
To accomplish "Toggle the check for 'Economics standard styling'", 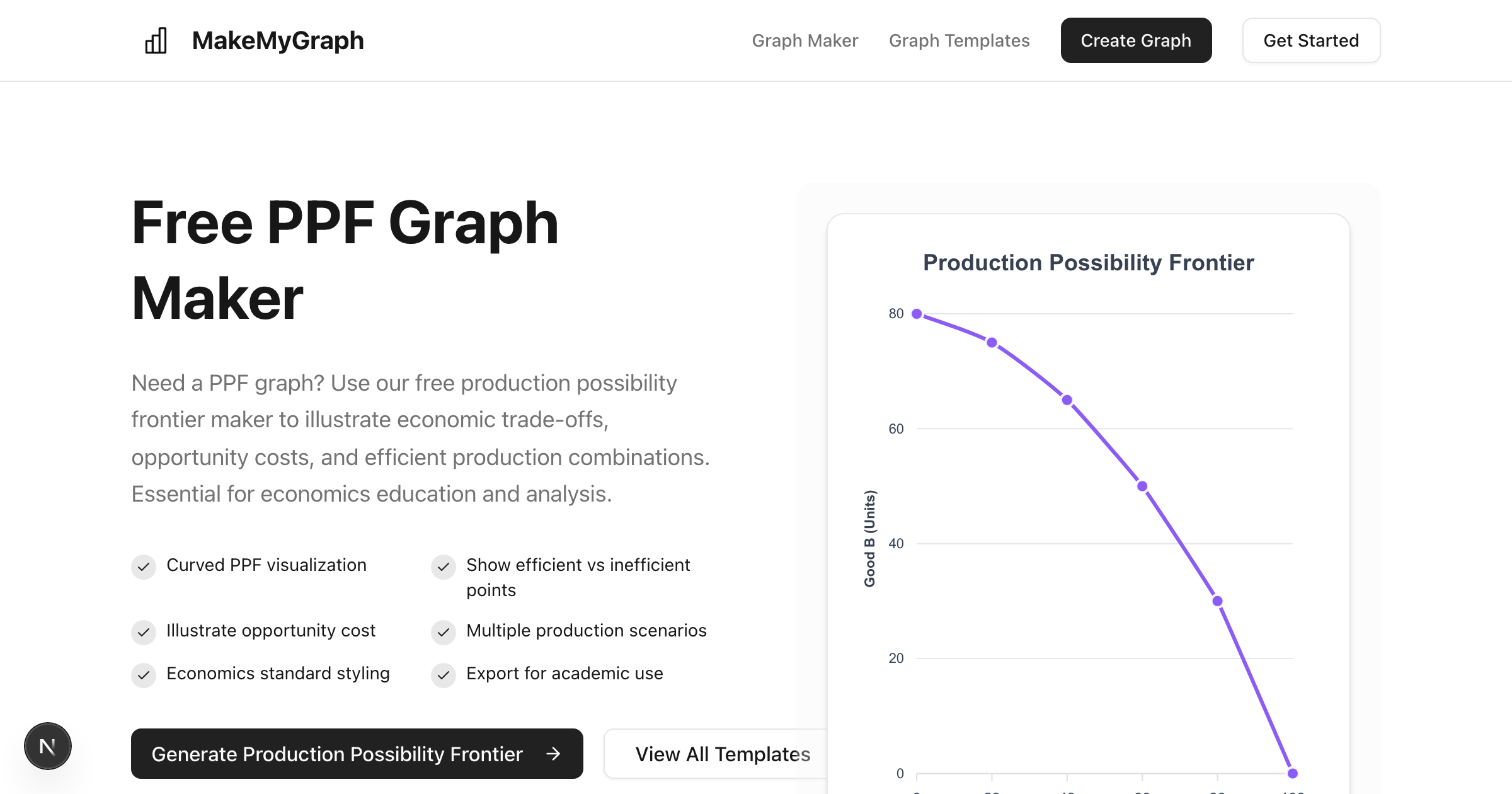I will click(x=144, y=675).
